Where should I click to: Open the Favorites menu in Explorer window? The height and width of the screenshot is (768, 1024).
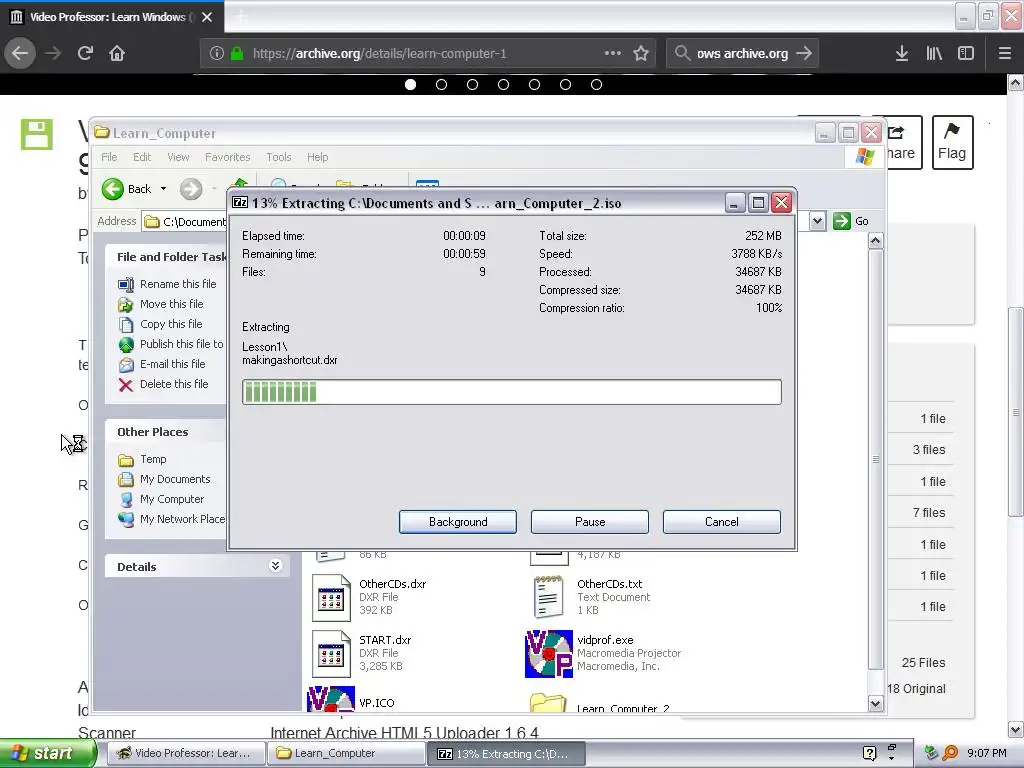(227, 157)
